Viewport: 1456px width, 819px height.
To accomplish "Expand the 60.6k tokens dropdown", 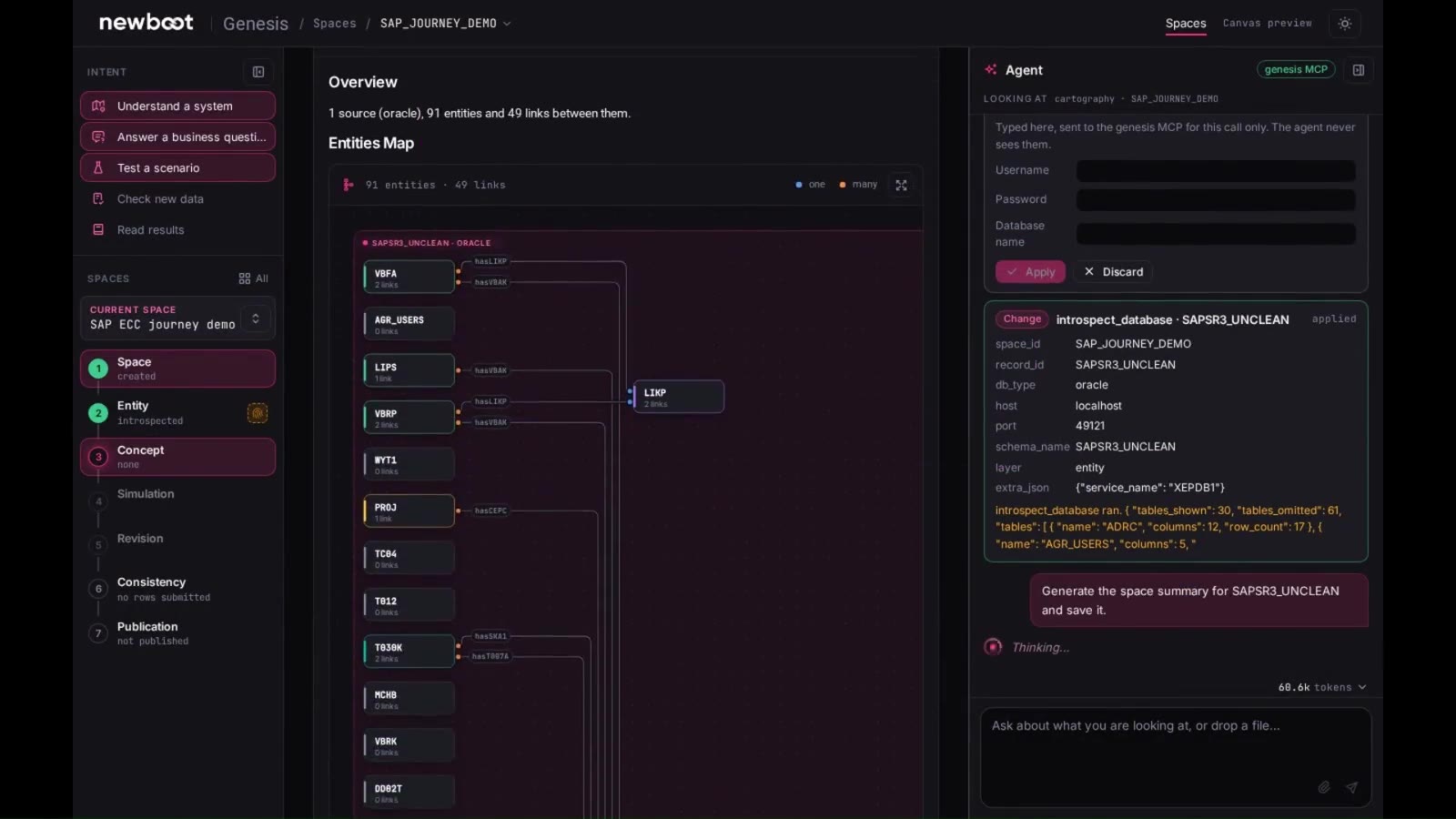I will pos(1321,687).
